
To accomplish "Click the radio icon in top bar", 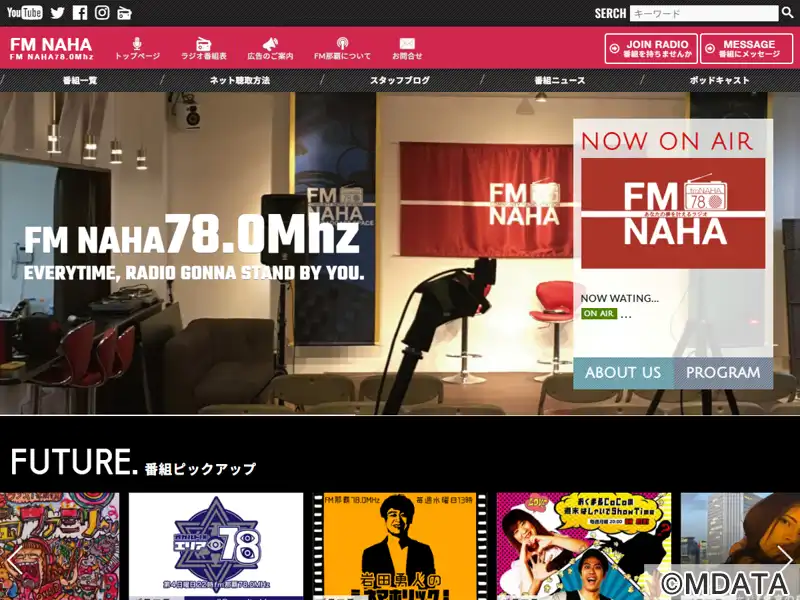I will tap(124, 13).
